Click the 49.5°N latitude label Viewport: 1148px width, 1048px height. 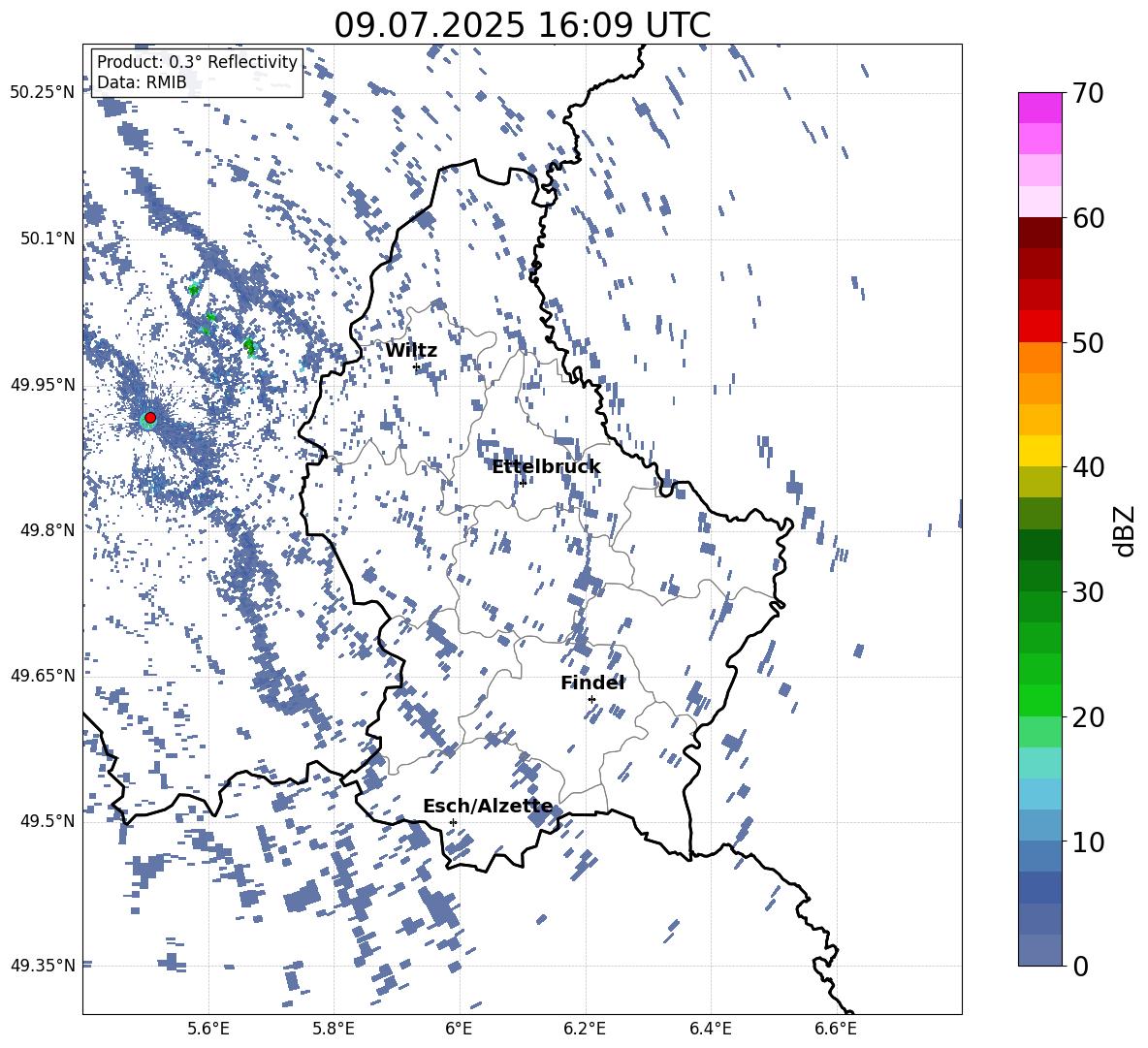[x=48, y=820]
